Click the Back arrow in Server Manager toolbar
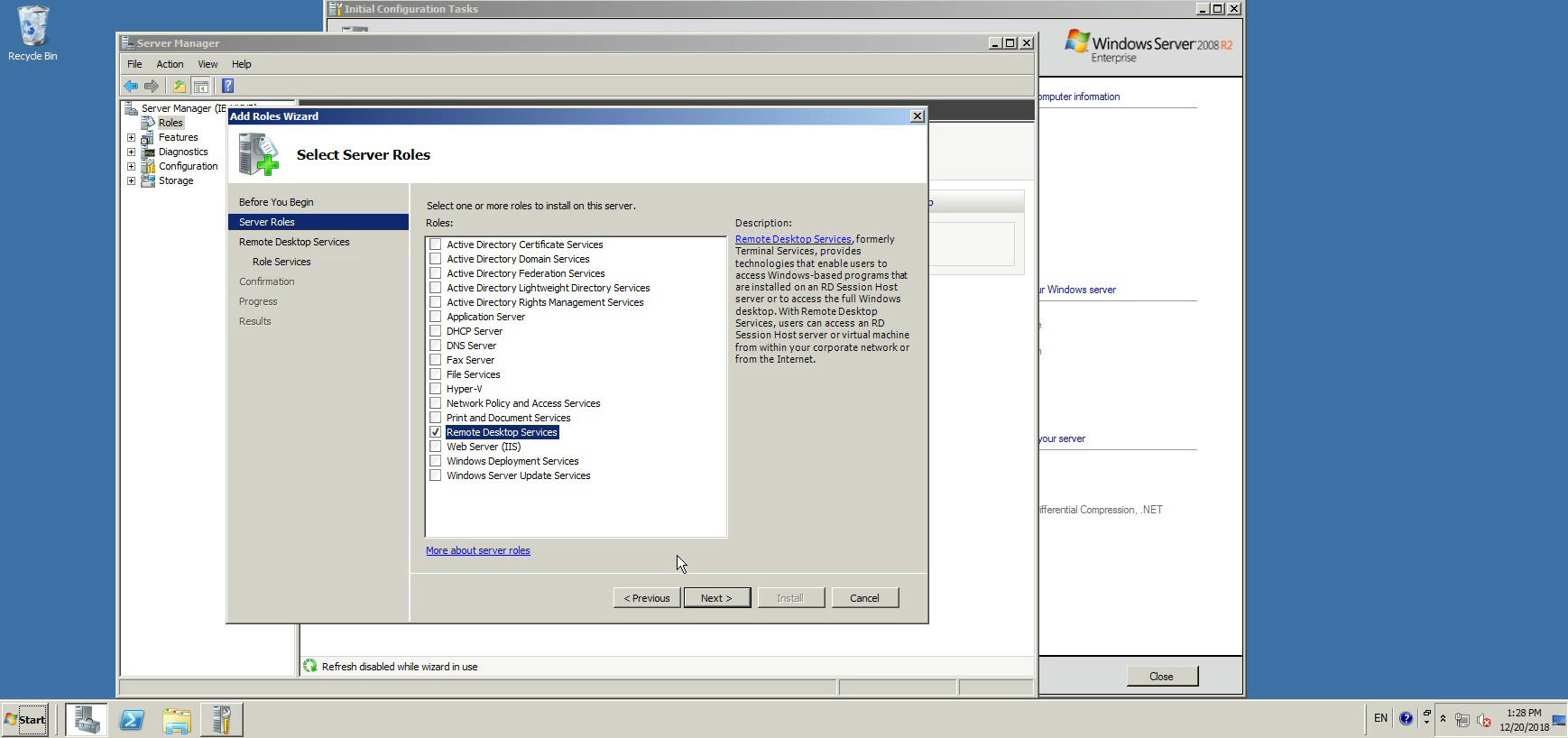Image resolution: width=1568 pixels, height=738 pixels. pyautogui.click(x=131, y=87)
